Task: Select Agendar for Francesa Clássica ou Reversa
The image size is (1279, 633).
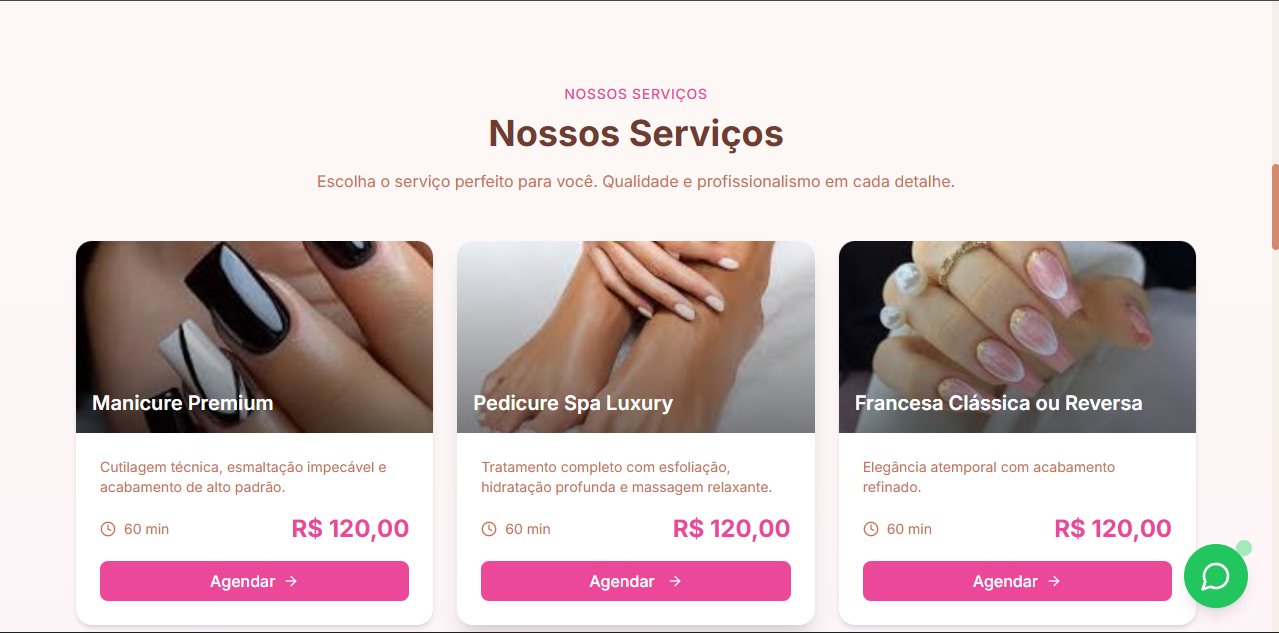Action: click(x=1017, y=581)
